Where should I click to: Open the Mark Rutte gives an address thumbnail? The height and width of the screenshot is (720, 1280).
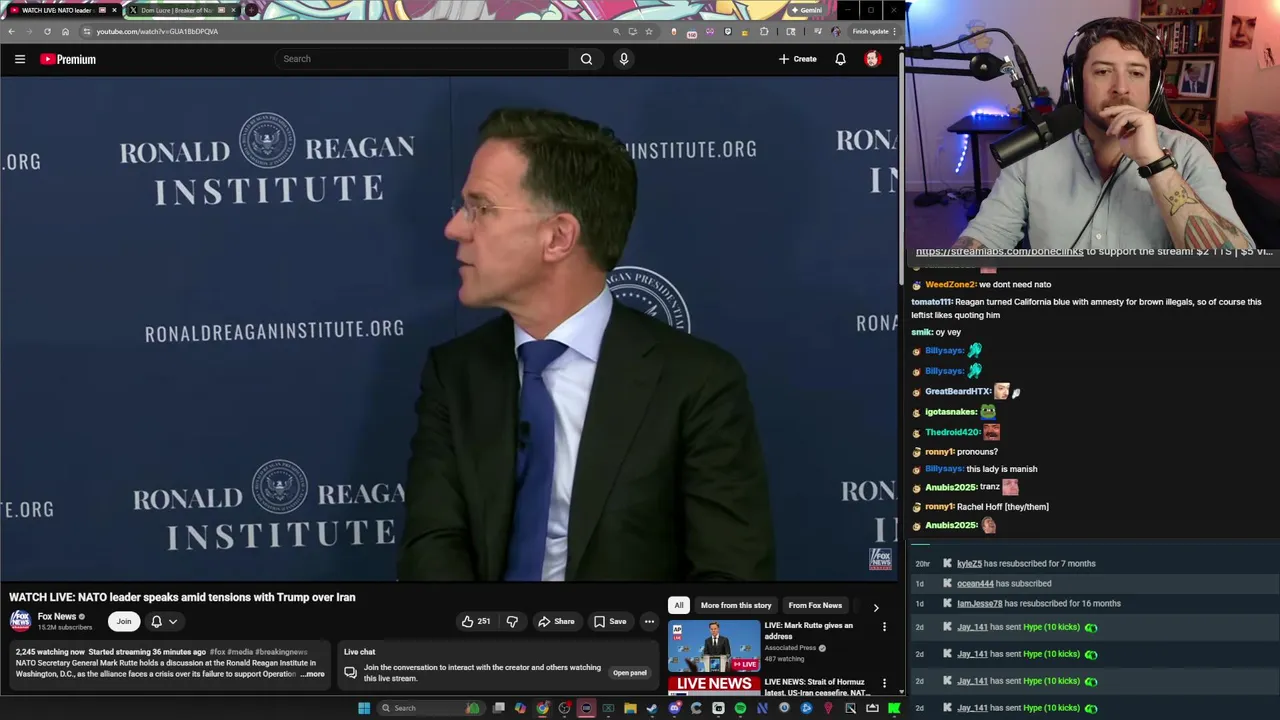[714, 645]
